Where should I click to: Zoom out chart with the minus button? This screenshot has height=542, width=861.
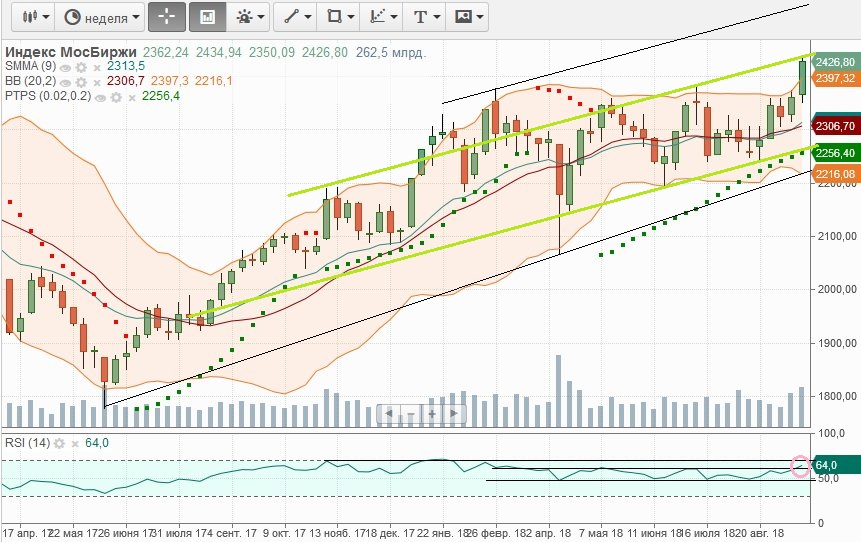click(411, 414)
